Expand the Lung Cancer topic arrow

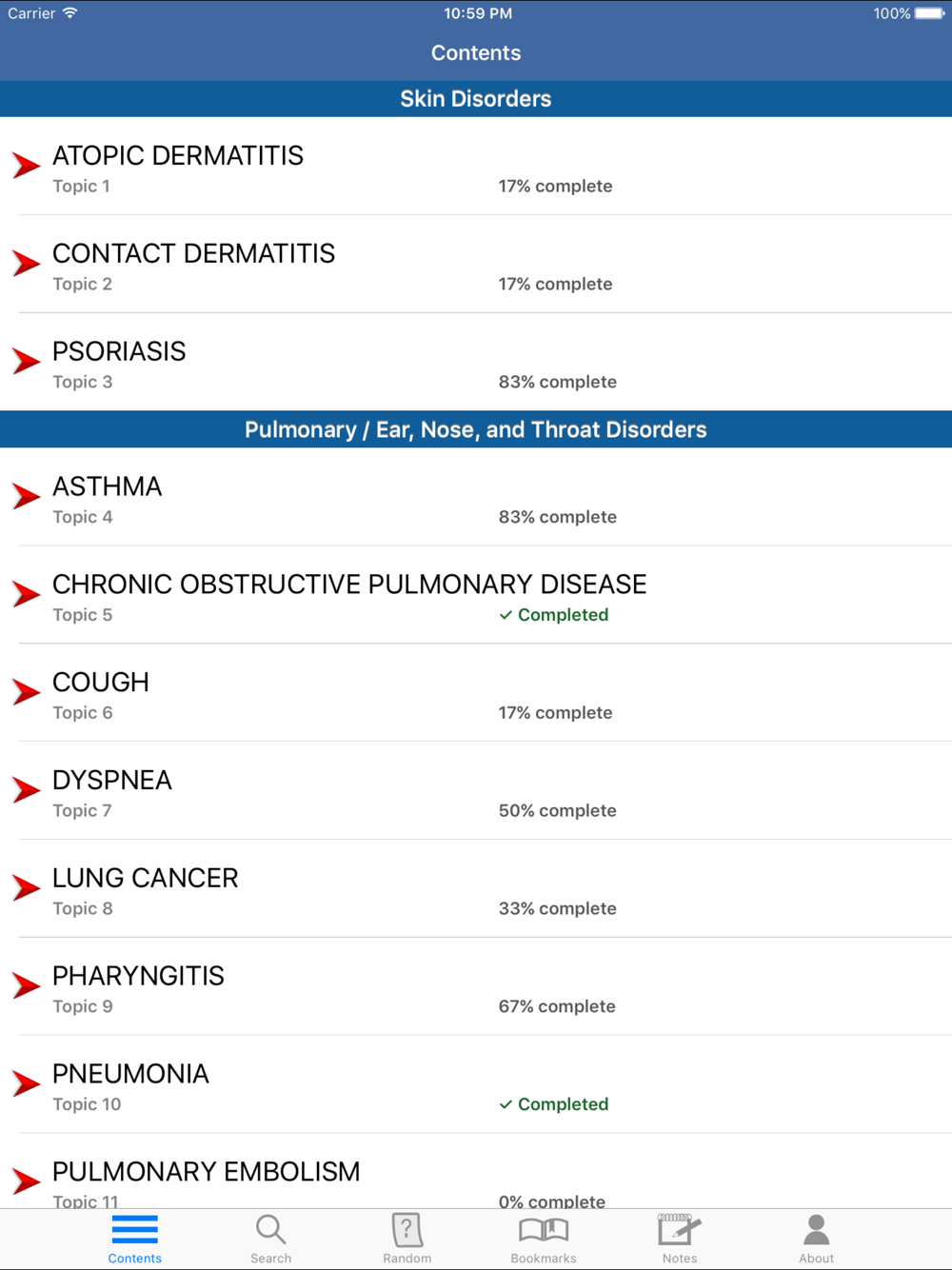point(27,888)
